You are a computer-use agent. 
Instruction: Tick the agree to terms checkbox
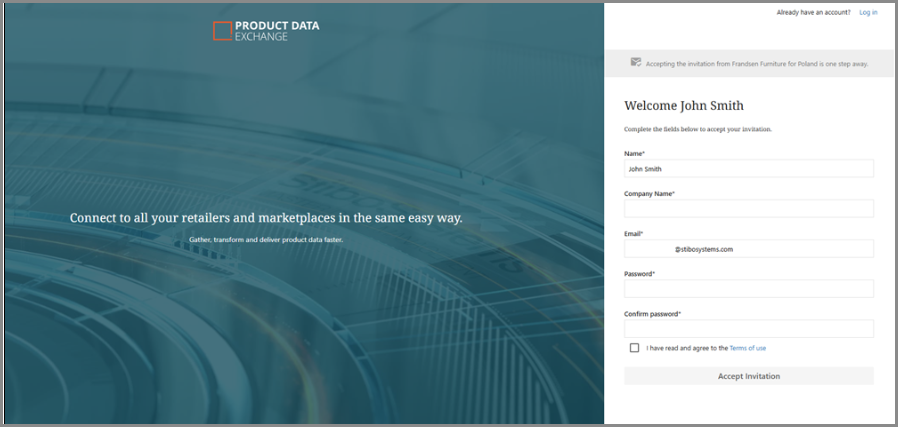click(635, 348)
